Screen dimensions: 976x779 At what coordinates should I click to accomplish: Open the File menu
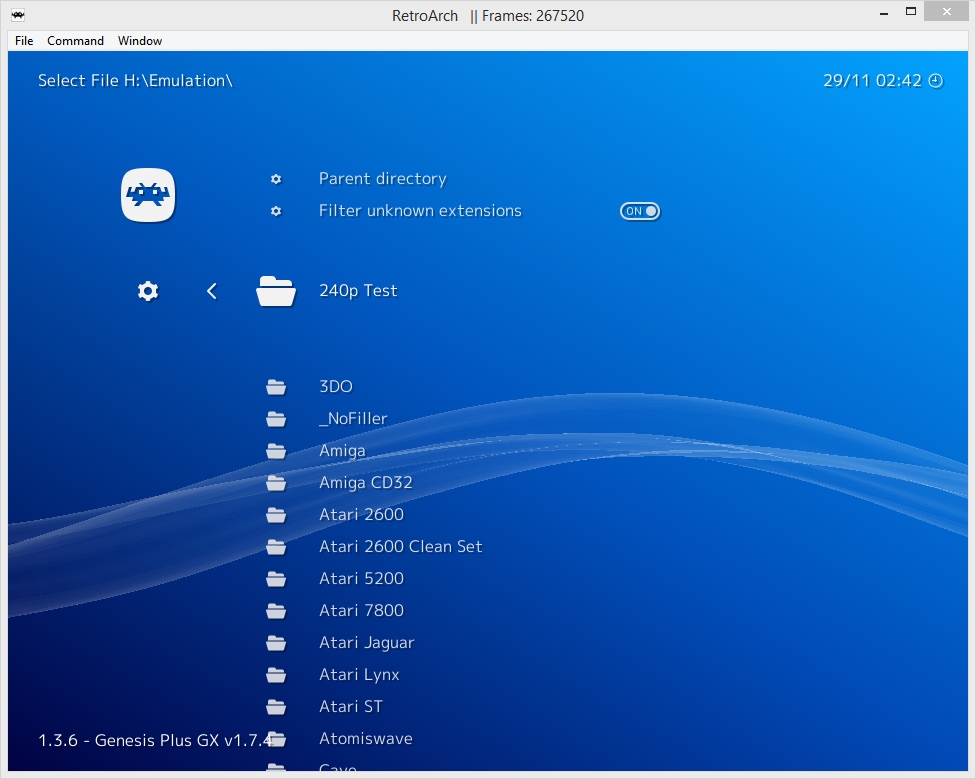coord(24,40)
